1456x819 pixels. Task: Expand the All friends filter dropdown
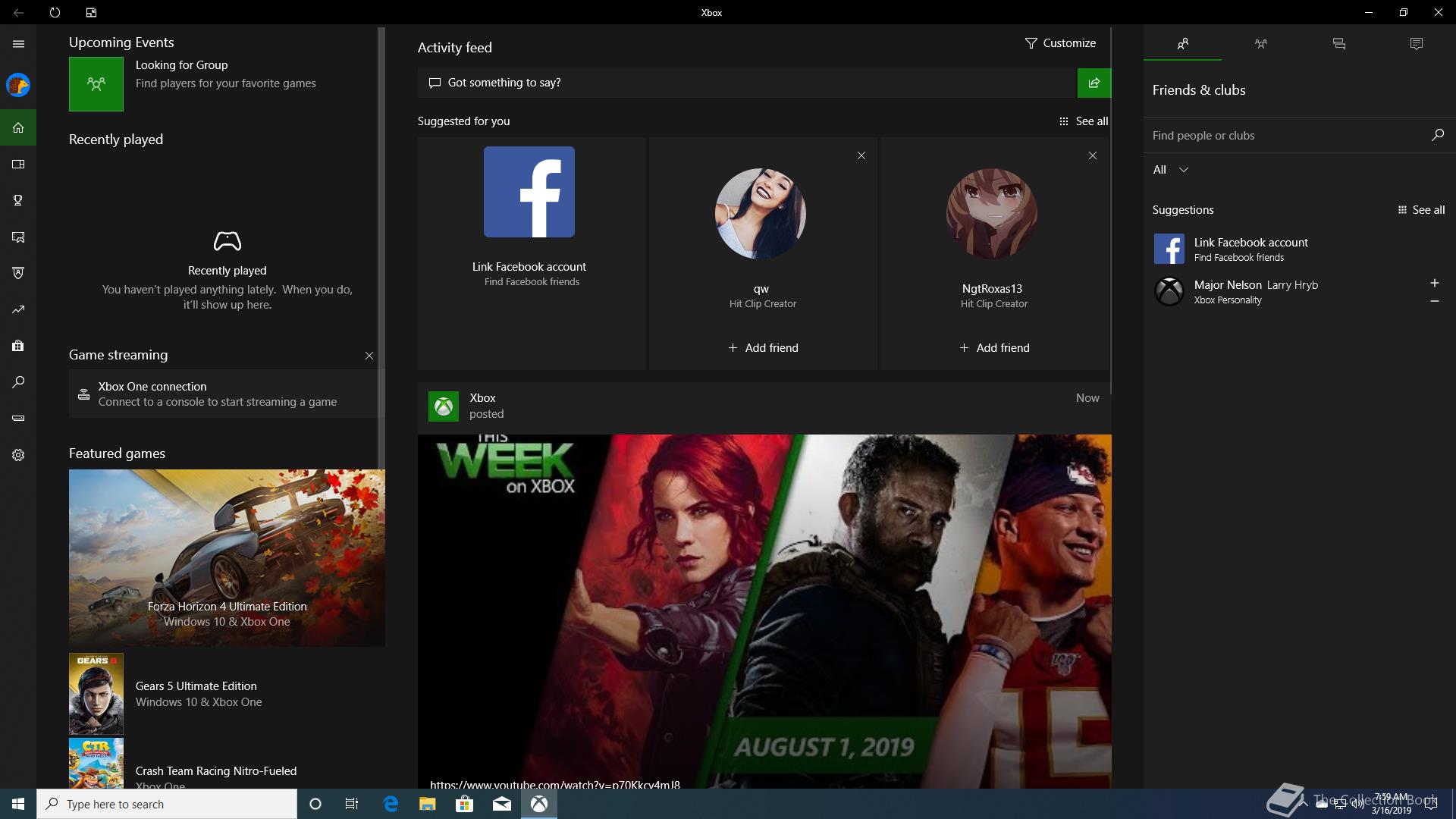pyautogui.click(x=1170, y=170)
